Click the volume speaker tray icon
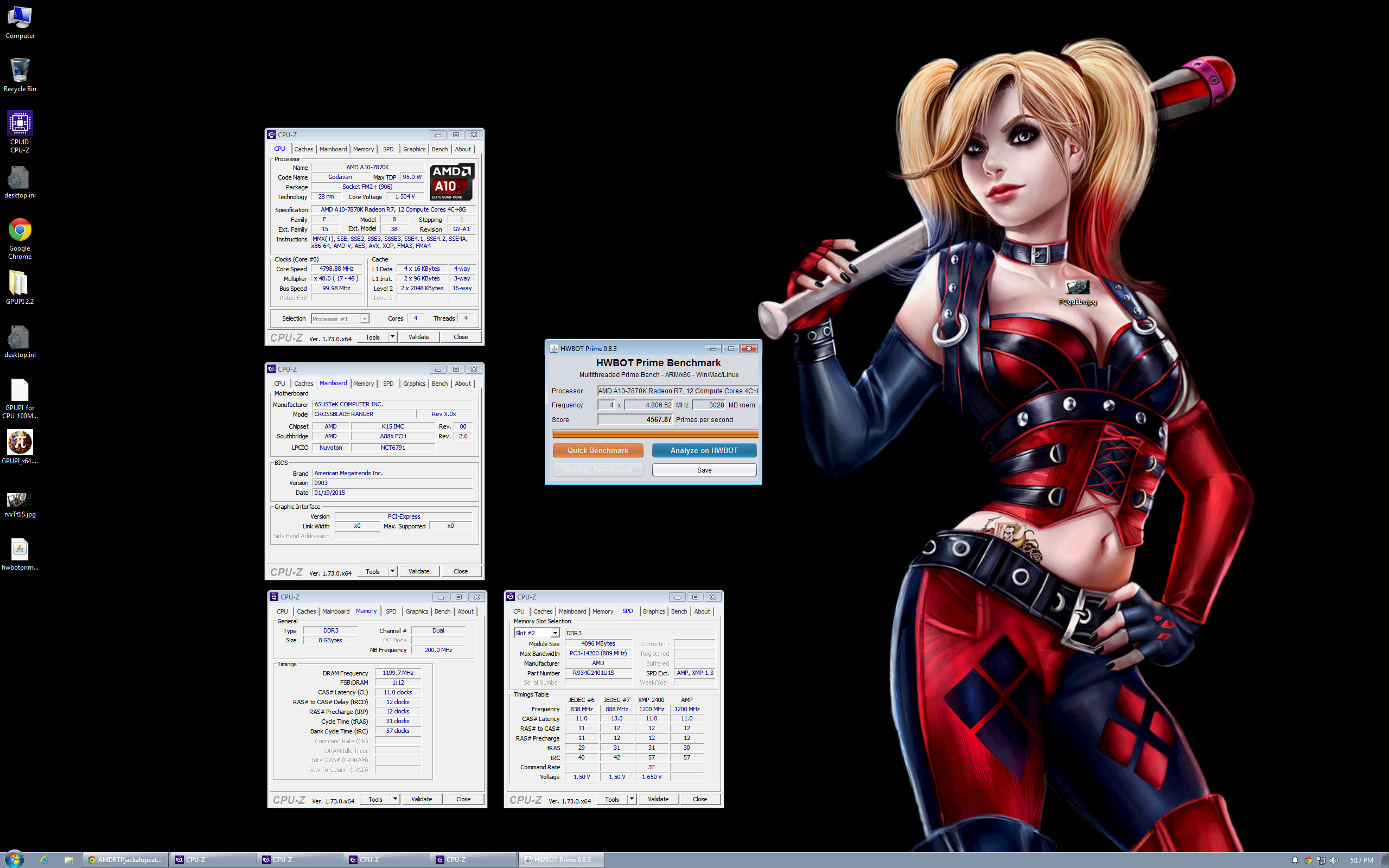 (x=1334, y=860)
